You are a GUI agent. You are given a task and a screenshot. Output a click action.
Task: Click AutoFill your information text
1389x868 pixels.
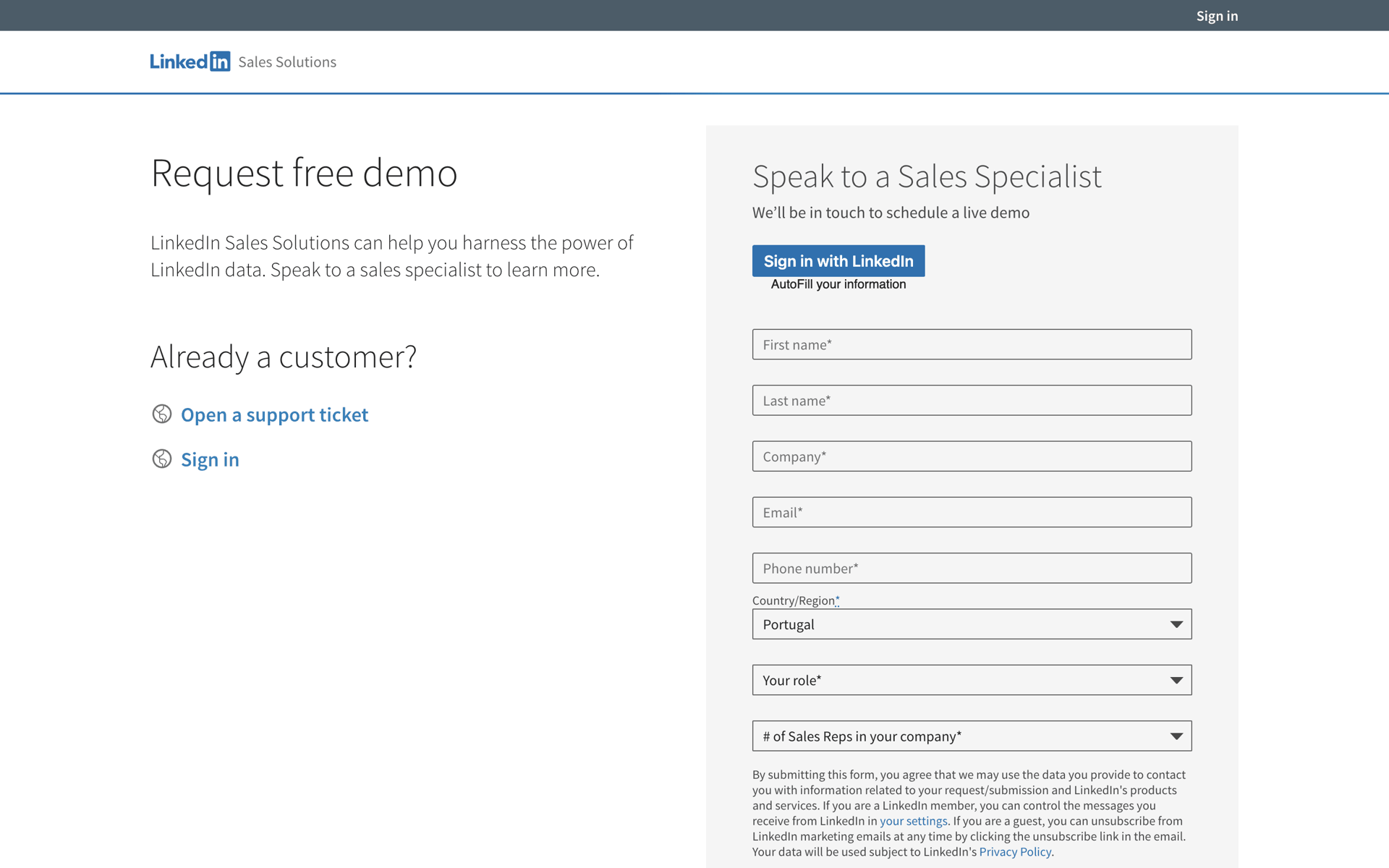point(838,284)
